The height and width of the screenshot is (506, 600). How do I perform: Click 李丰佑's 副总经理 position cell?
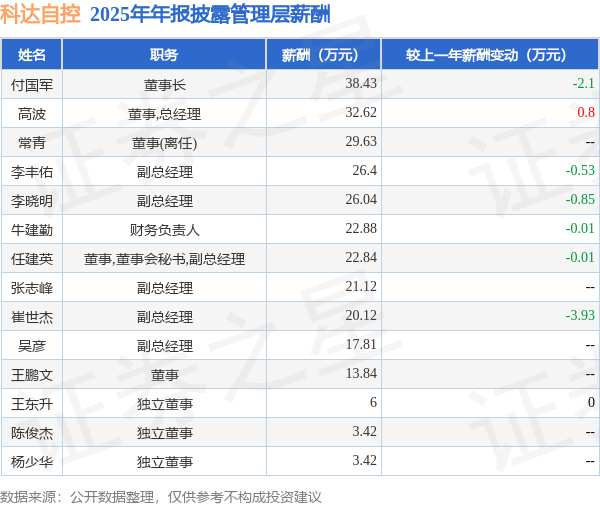[165, 172]
